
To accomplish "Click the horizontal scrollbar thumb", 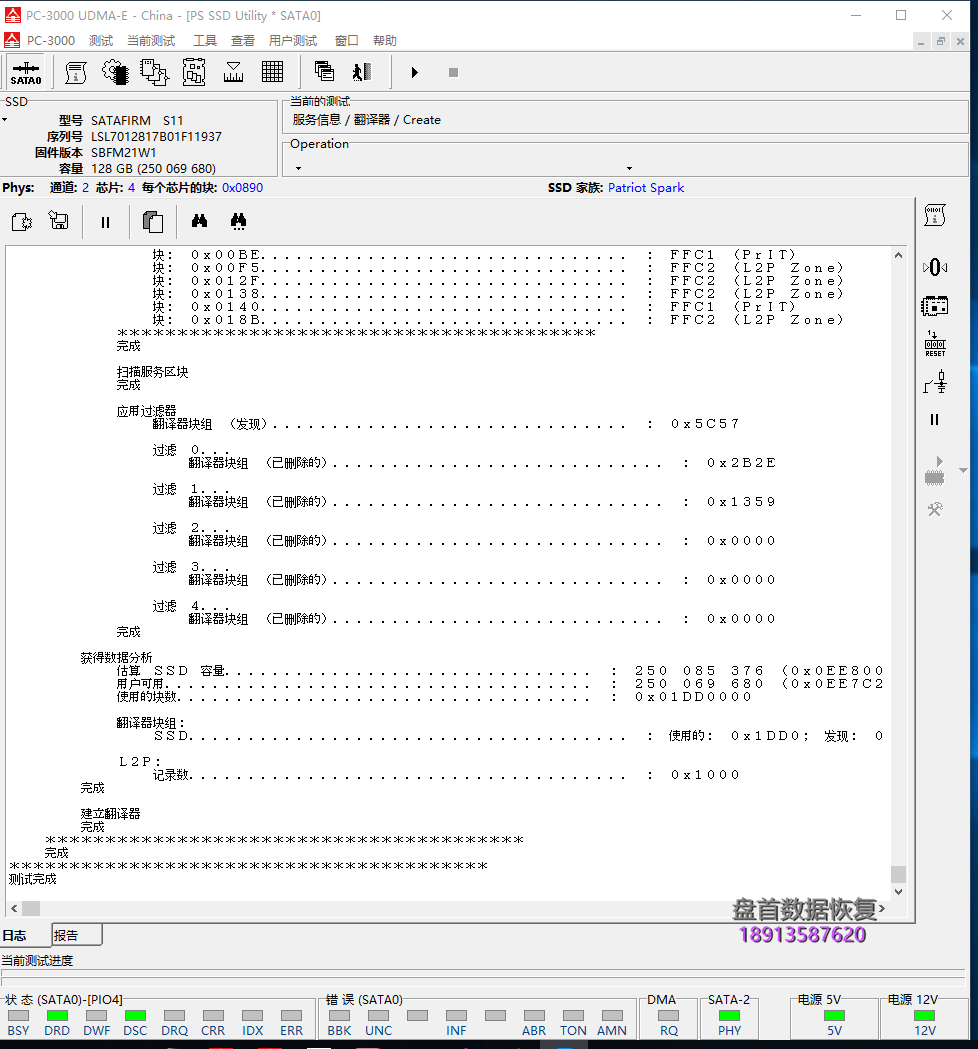I will click(x=31, y=909).
